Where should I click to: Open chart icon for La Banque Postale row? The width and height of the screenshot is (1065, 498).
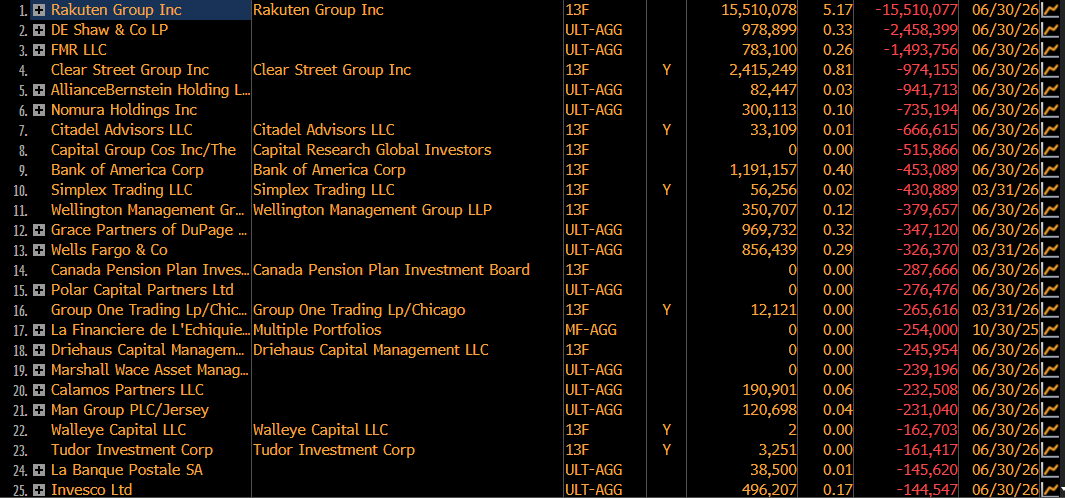pos(1050,470)
